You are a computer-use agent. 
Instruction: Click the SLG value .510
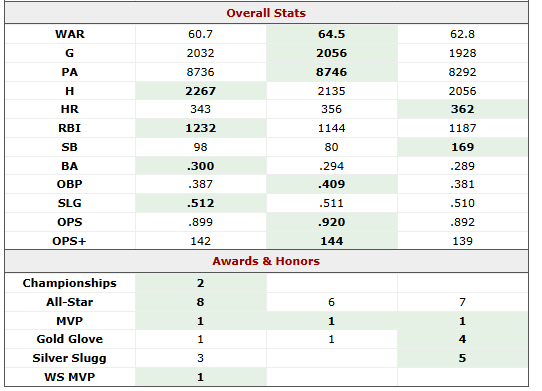point(462,203)
